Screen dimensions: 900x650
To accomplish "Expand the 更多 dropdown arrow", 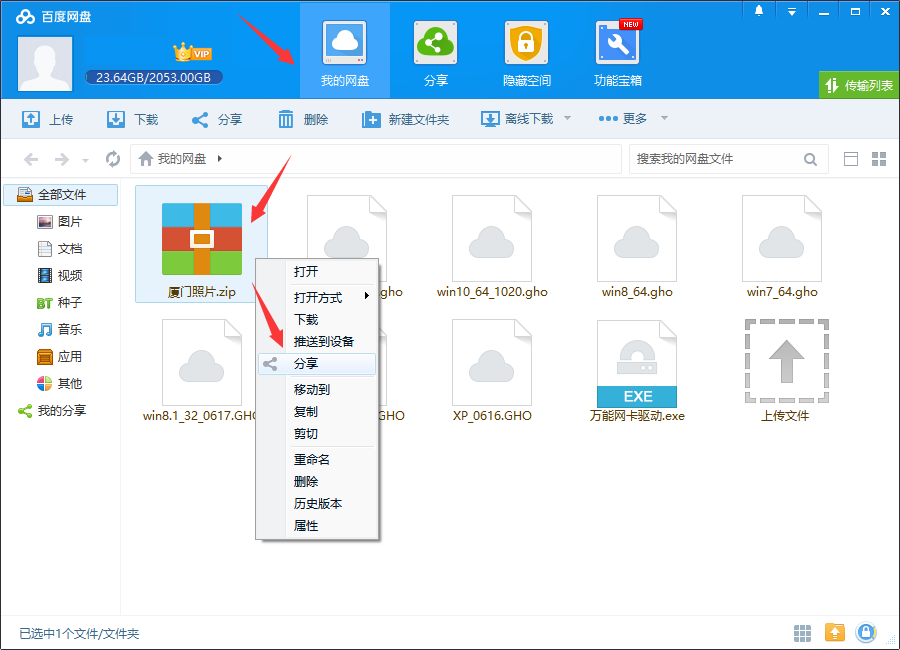I will [665, 118].
